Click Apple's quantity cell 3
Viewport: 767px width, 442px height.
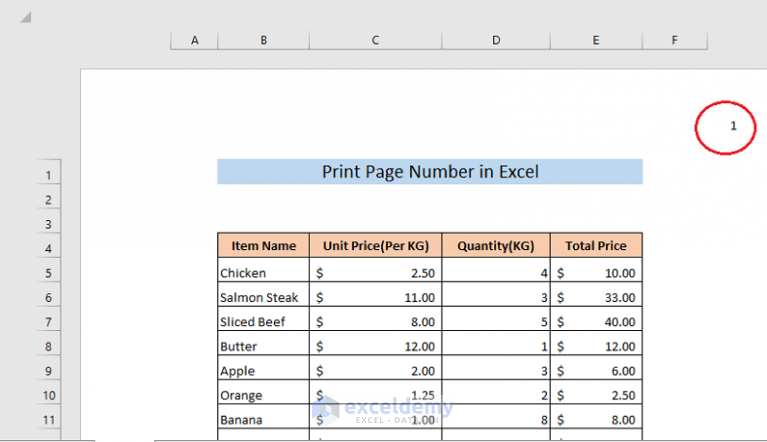[496, 368]
